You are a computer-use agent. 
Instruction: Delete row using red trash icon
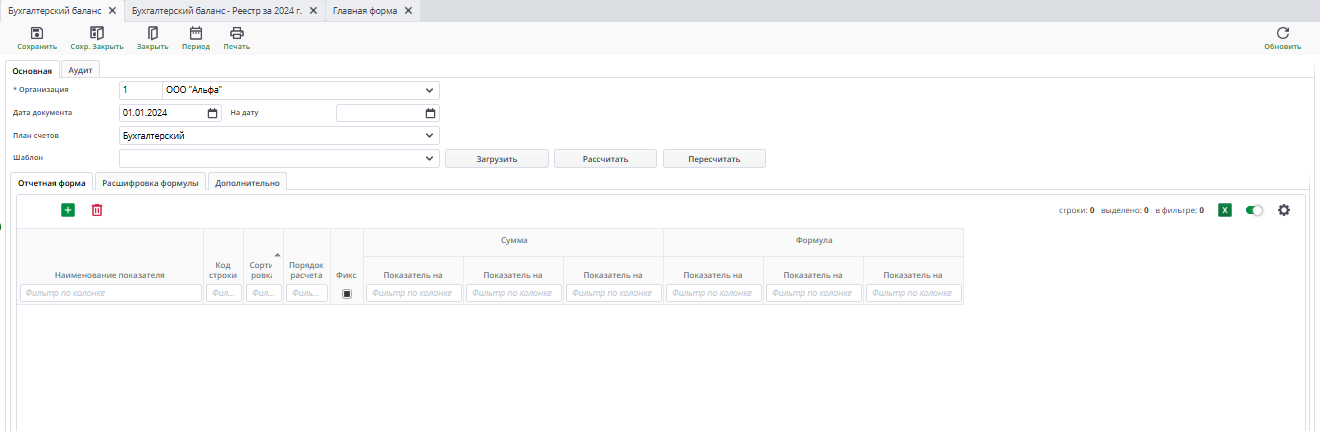pyautogui.click(x=97, y=210)
